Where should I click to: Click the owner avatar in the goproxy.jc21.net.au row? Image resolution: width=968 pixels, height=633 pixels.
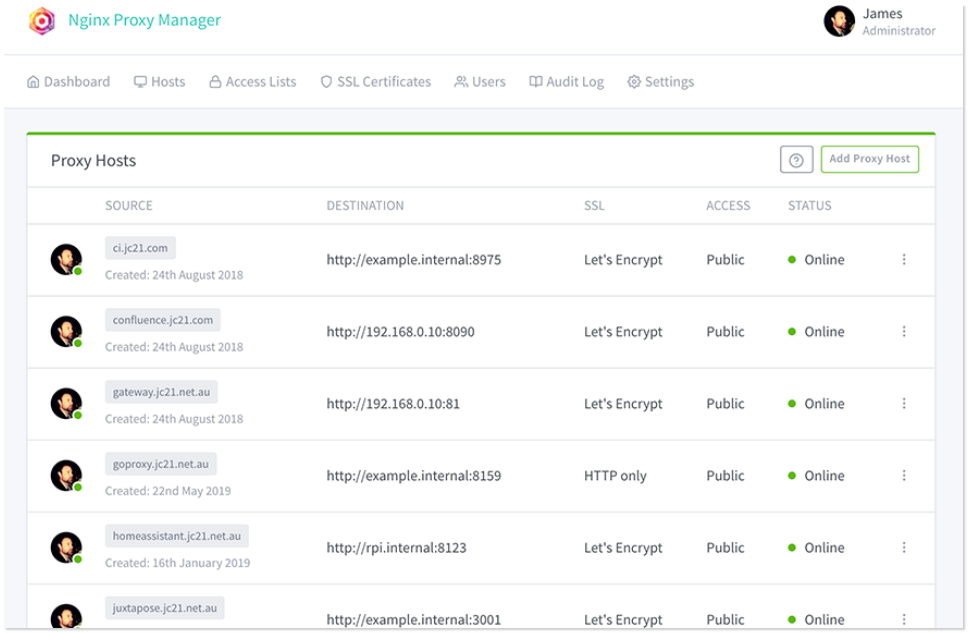click(x=66, y=476)
